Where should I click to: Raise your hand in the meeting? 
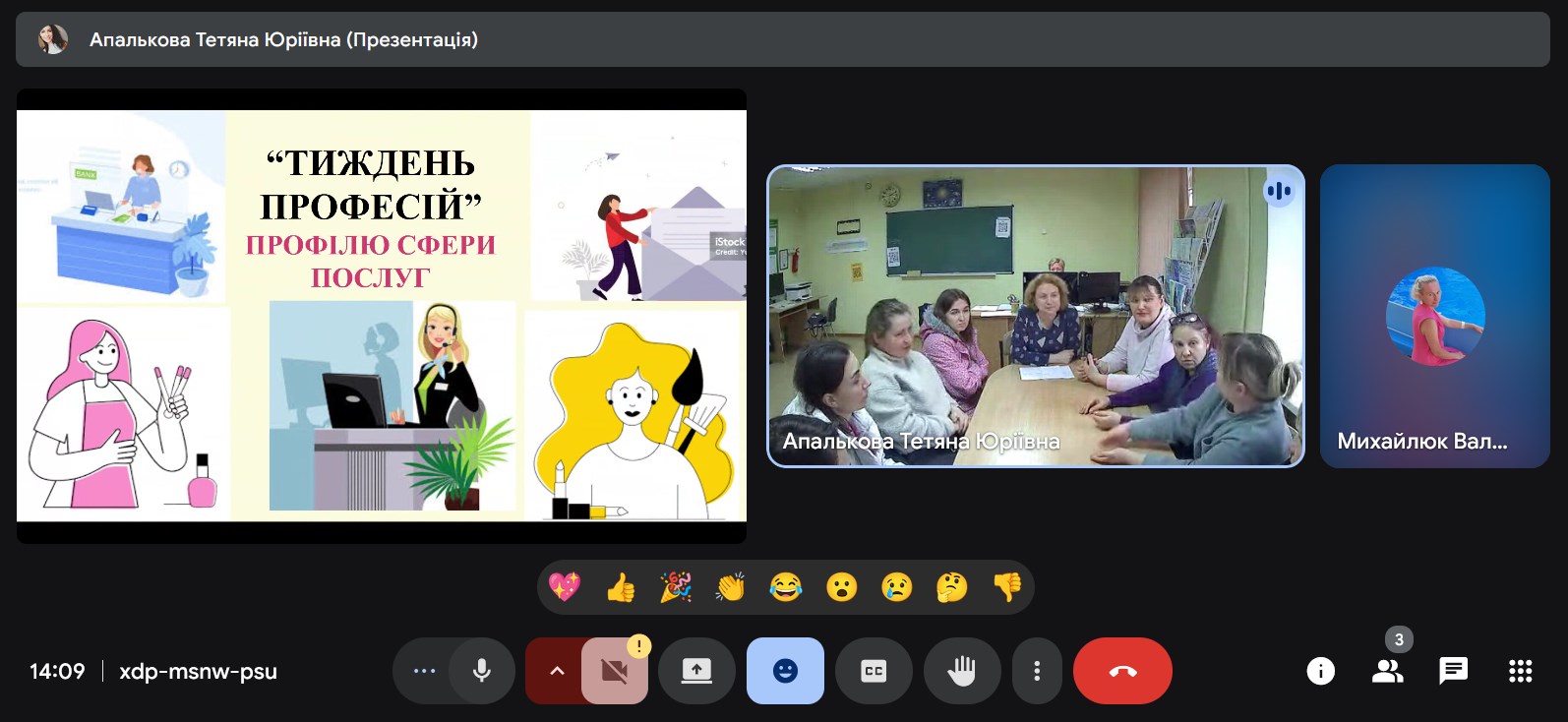click(961, 671)
